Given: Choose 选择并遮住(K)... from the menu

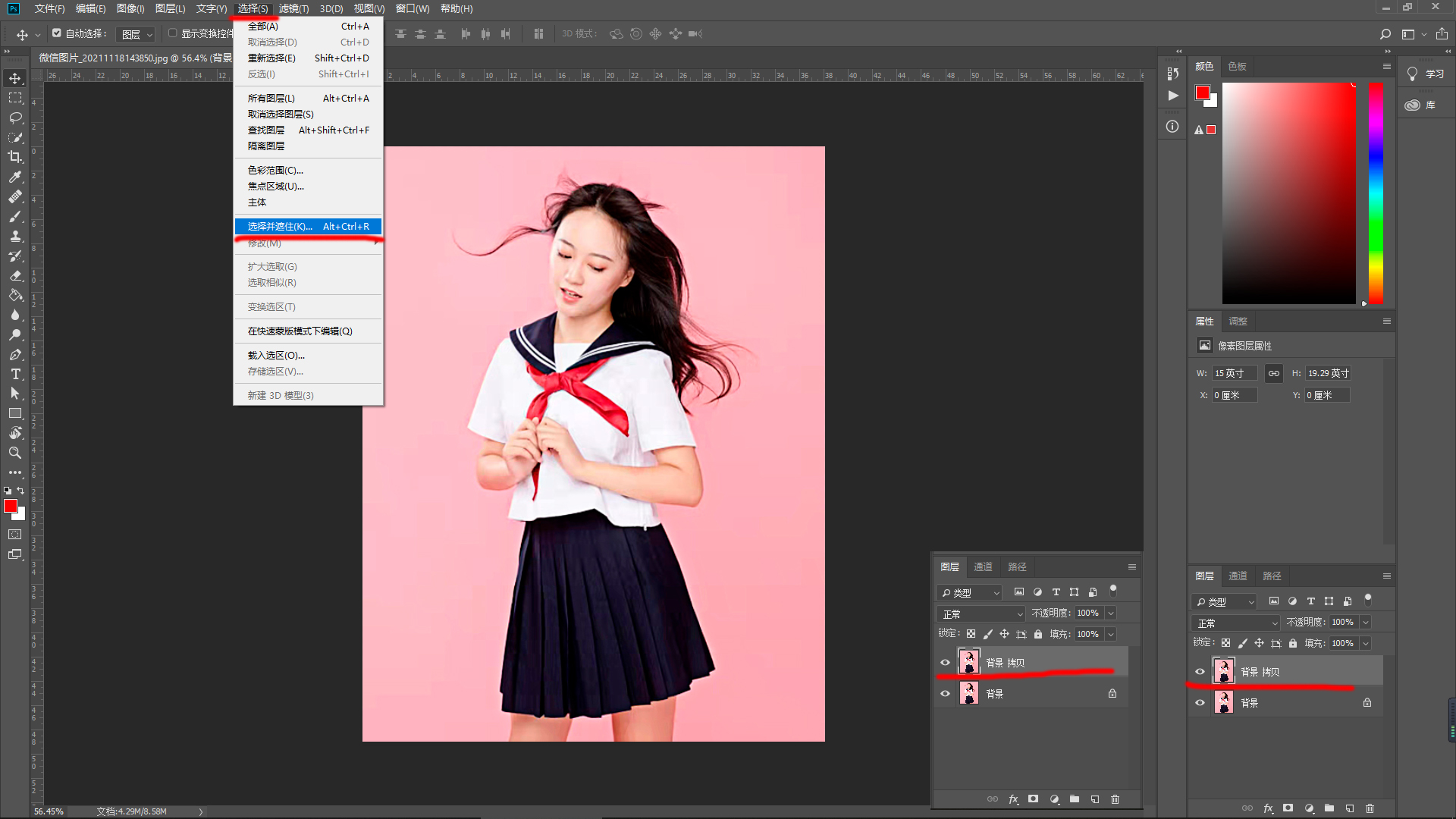Looking at the screenshot, I should [x=308, y=227].
